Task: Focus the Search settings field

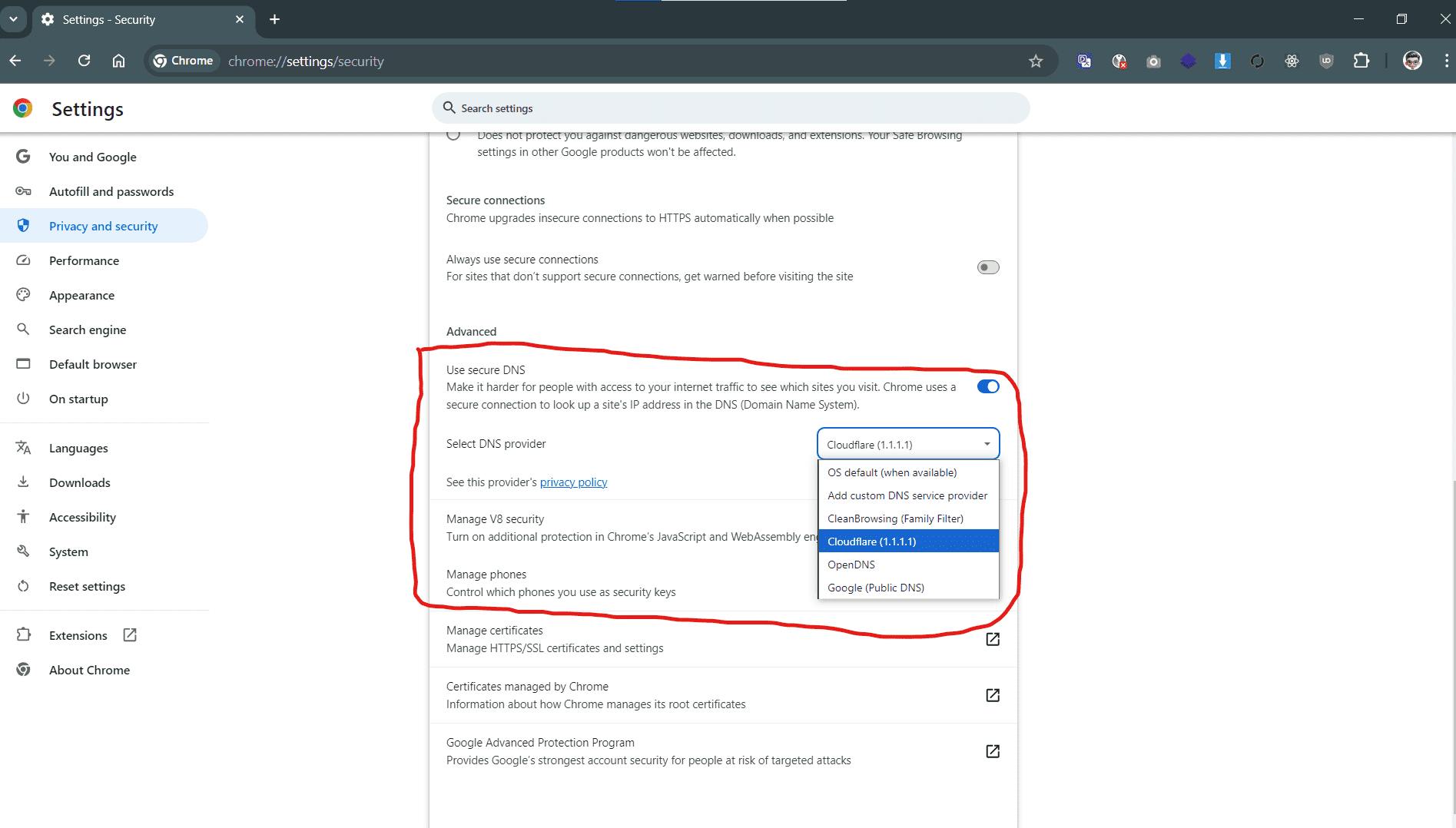Action: [x=731, y=108]
